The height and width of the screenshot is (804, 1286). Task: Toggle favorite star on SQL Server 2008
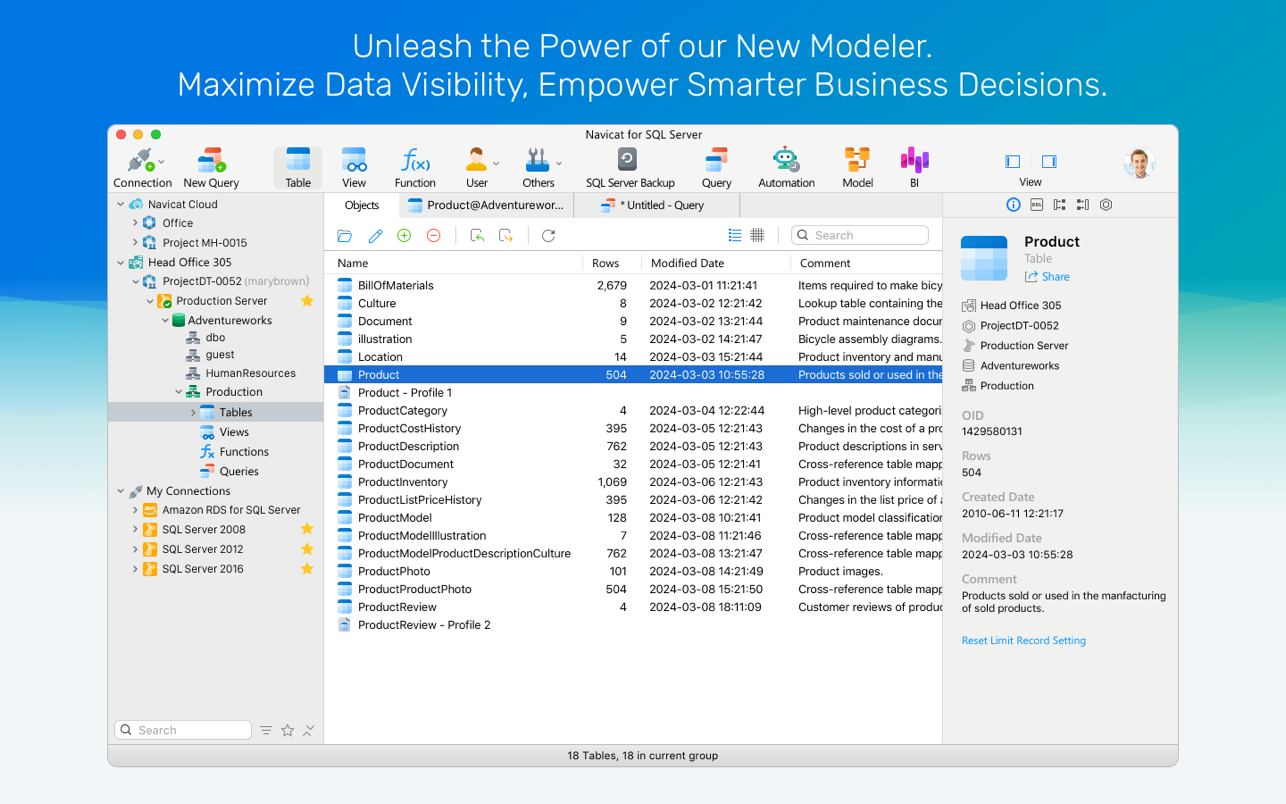click(307, 529)
